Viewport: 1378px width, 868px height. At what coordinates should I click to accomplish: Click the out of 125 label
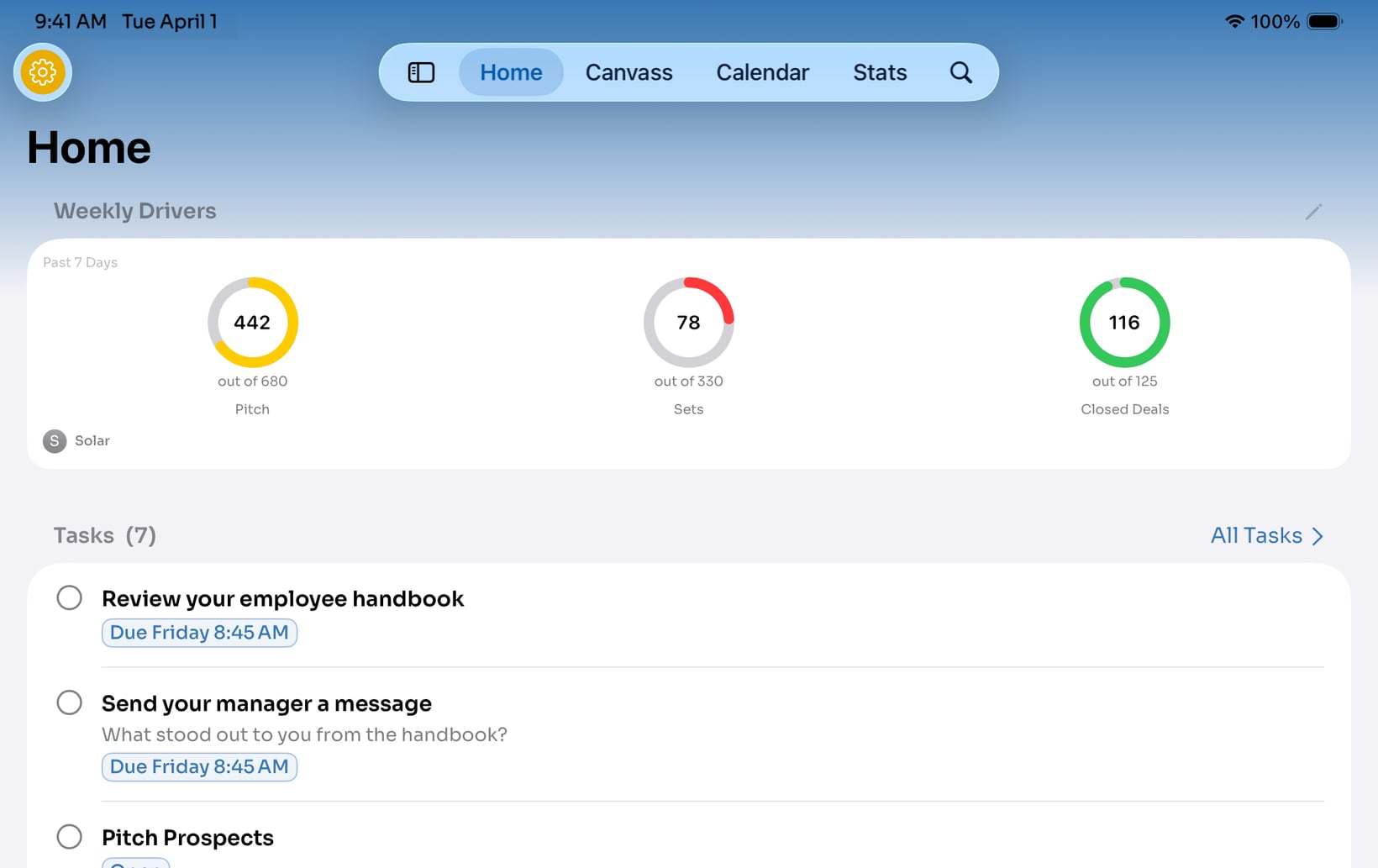tap(1124, 381)
